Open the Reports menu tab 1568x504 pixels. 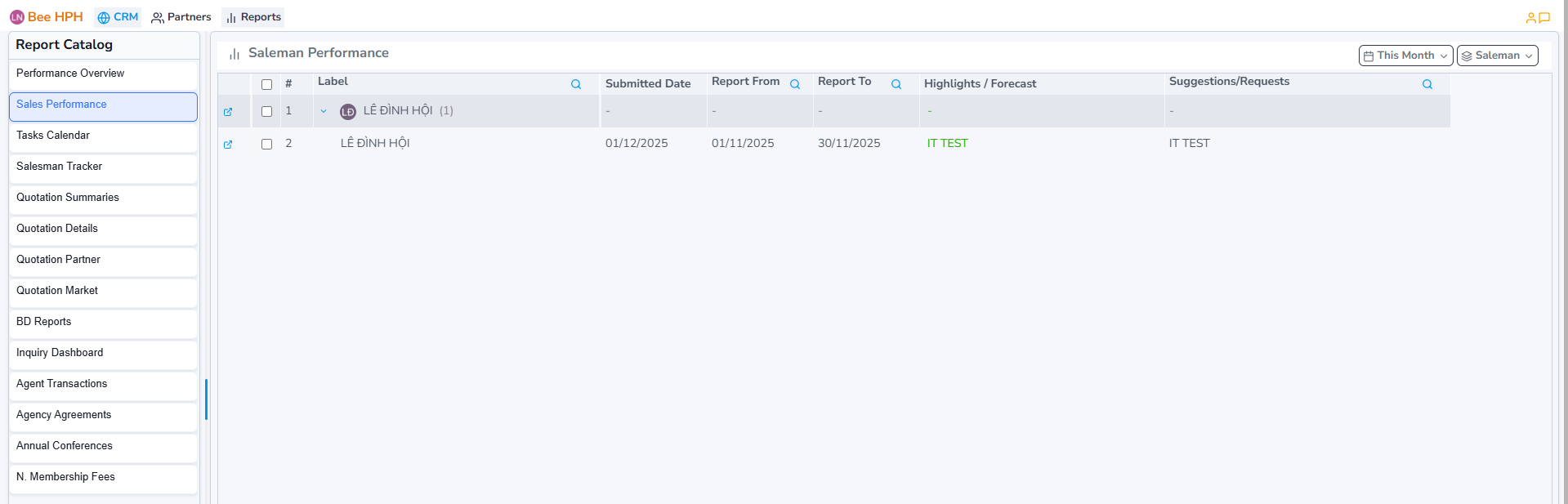pyautogui.click(x=253, y=17)
